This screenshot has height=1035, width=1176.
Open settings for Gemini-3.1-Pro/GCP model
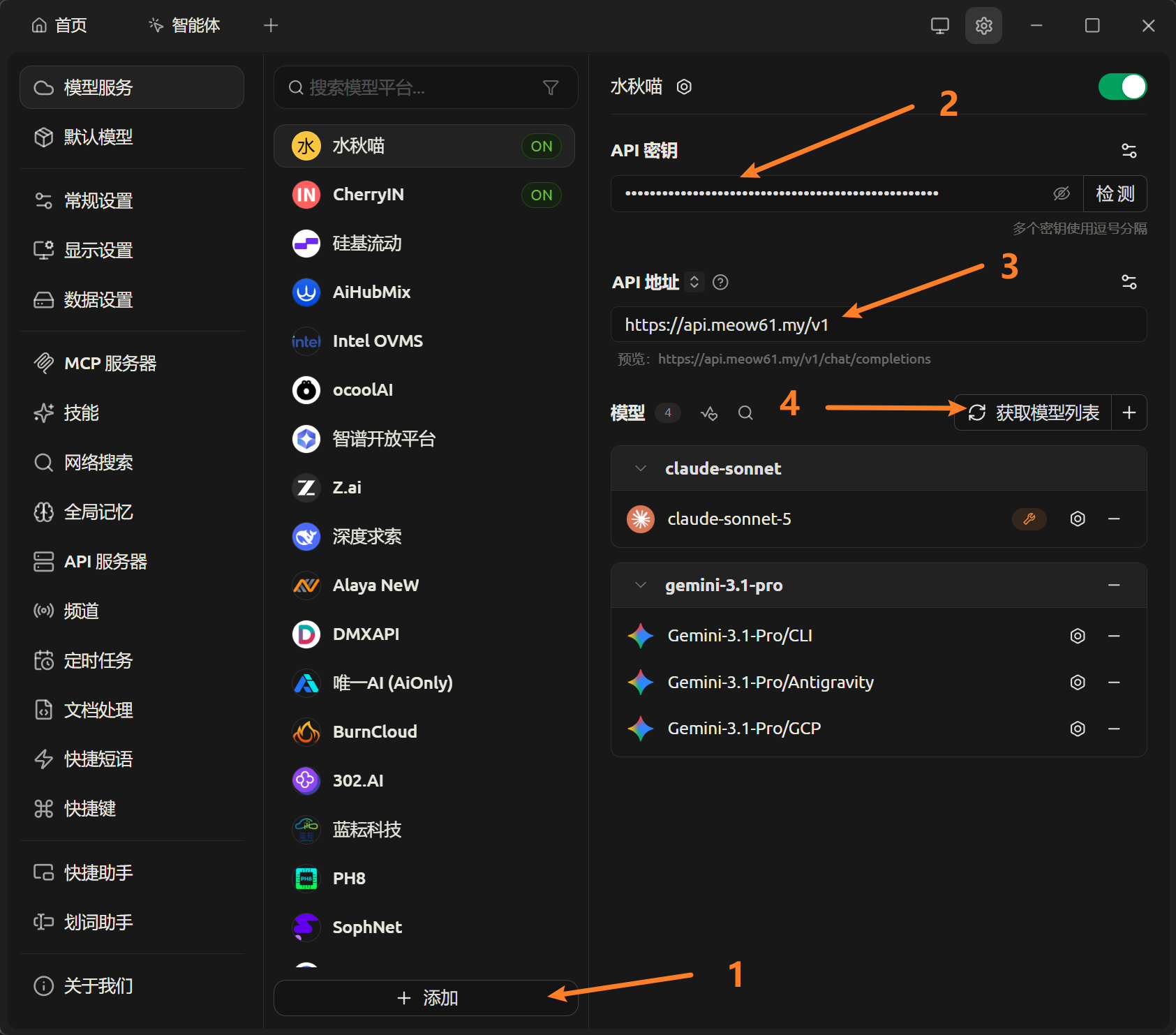click(1078, 729)
